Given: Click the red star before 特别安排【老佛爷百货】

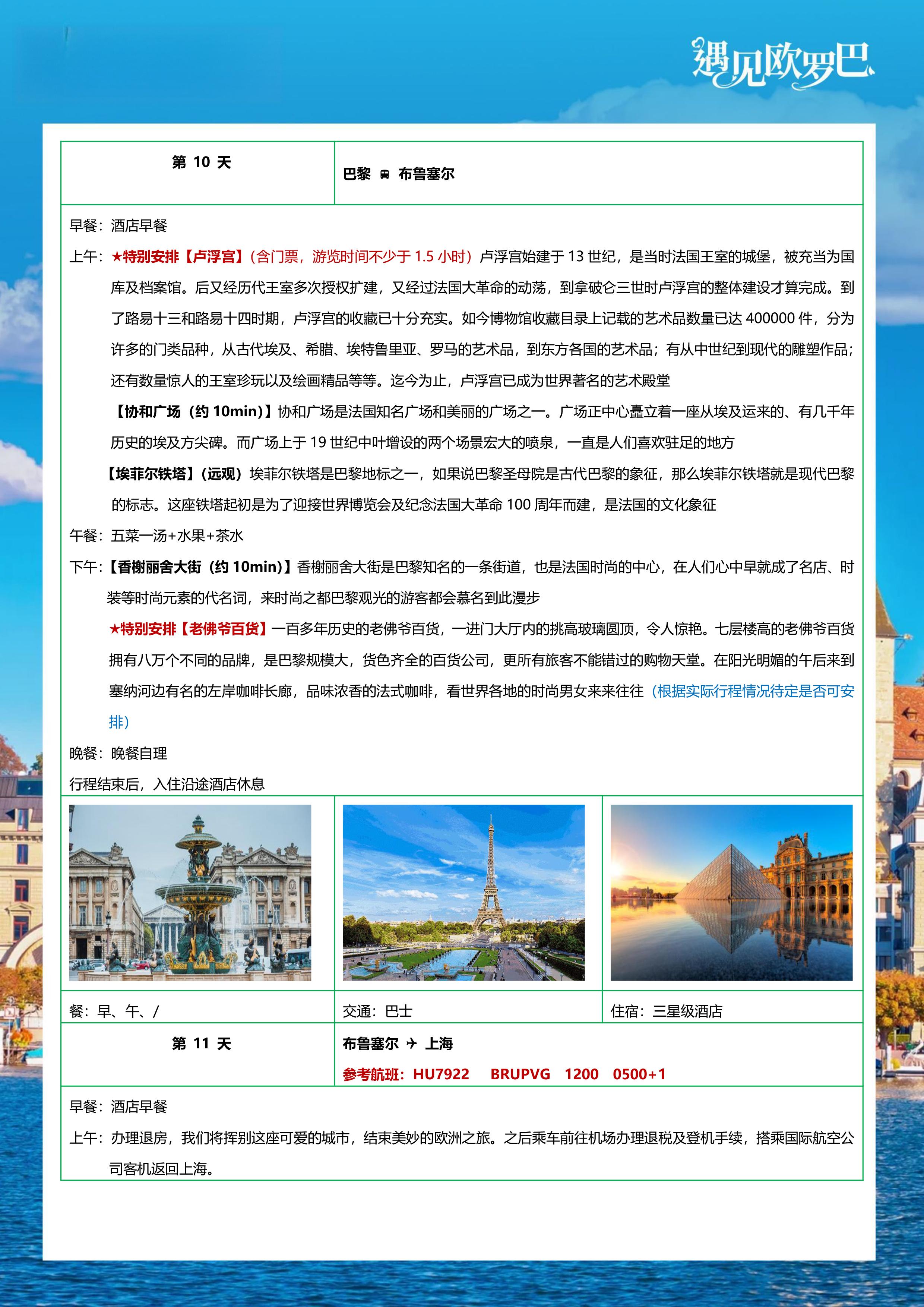Looking at the screenshot, I should [x=114, y=629].
